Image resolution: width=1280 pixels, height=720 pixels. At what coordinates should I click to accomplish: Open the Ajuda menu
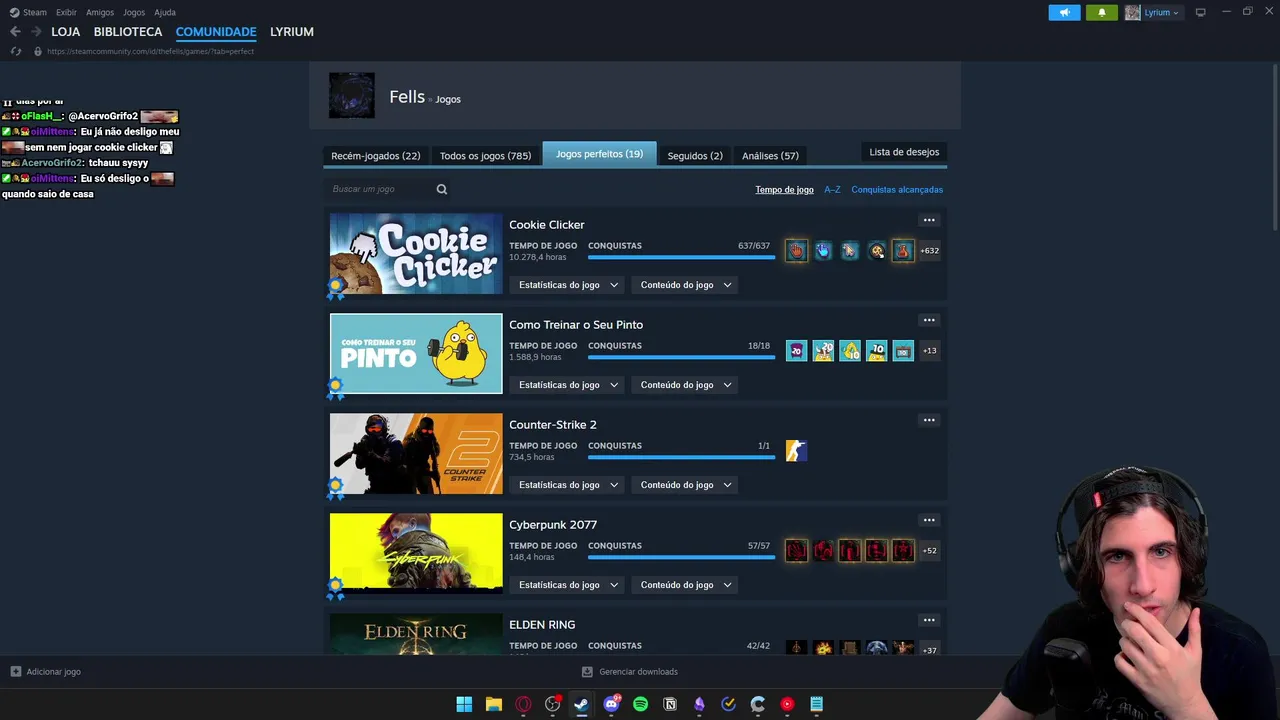(165, 12)
